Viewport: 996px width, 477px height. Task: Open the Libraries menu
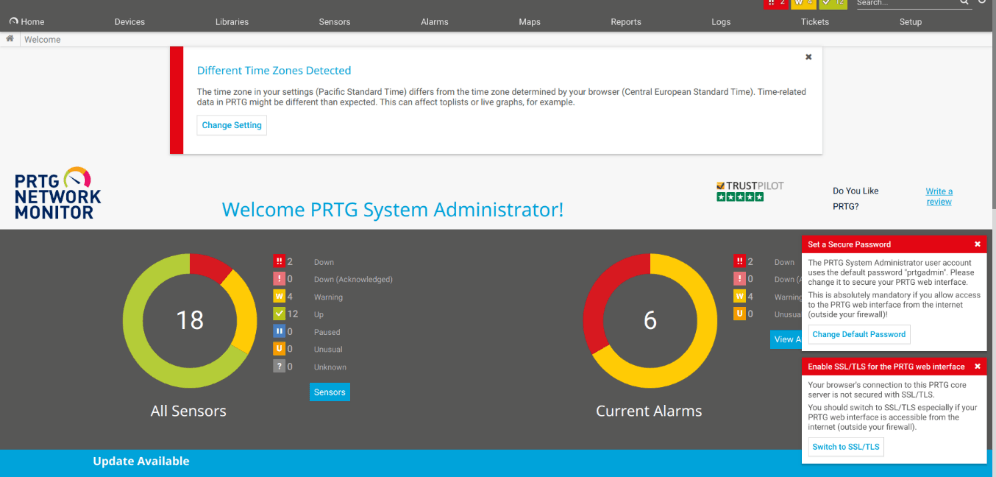pos(232,22)
